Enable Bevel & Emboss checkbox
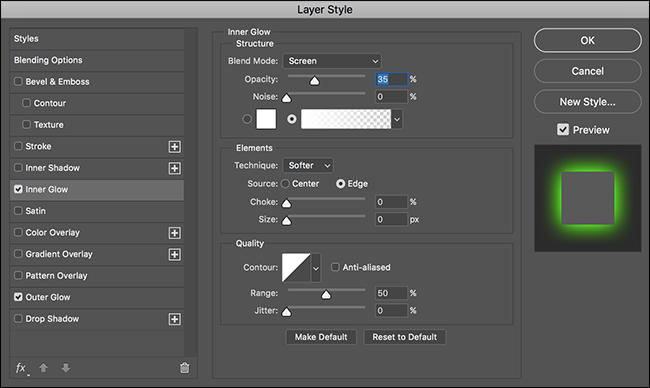 [18, 81]
